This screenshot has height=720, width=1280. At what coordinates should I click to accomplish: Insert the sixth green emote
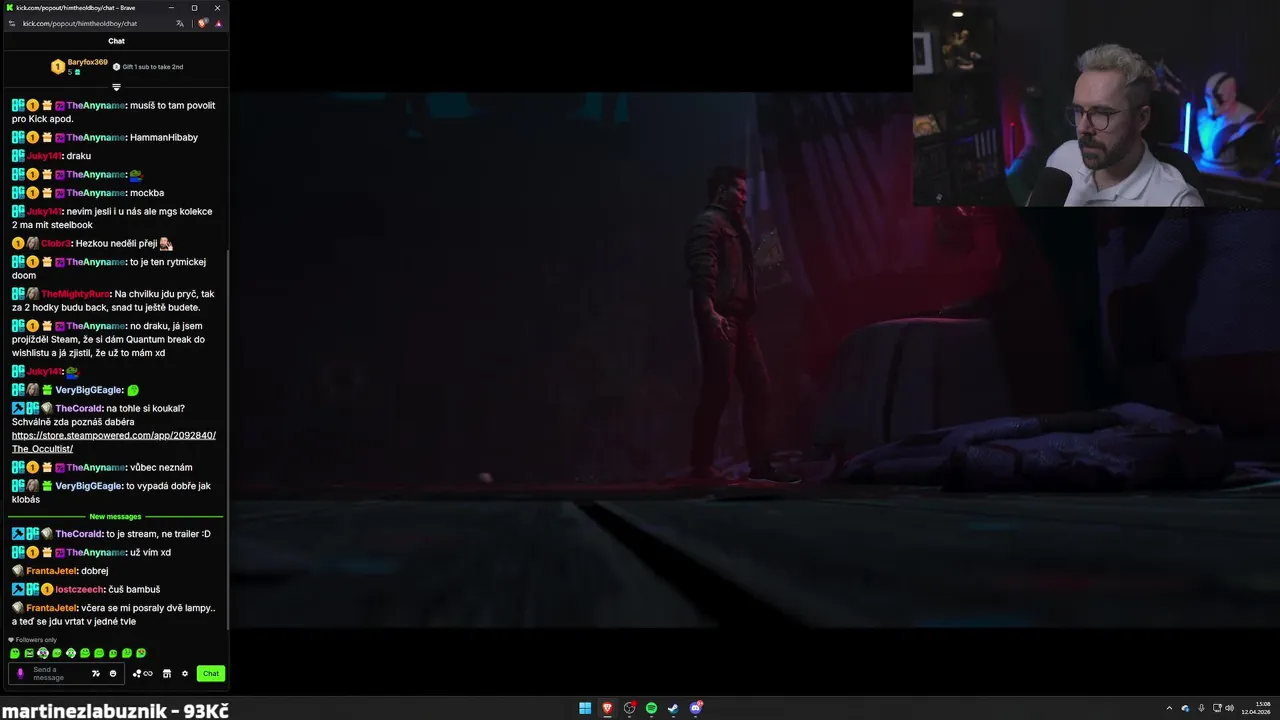85,653
